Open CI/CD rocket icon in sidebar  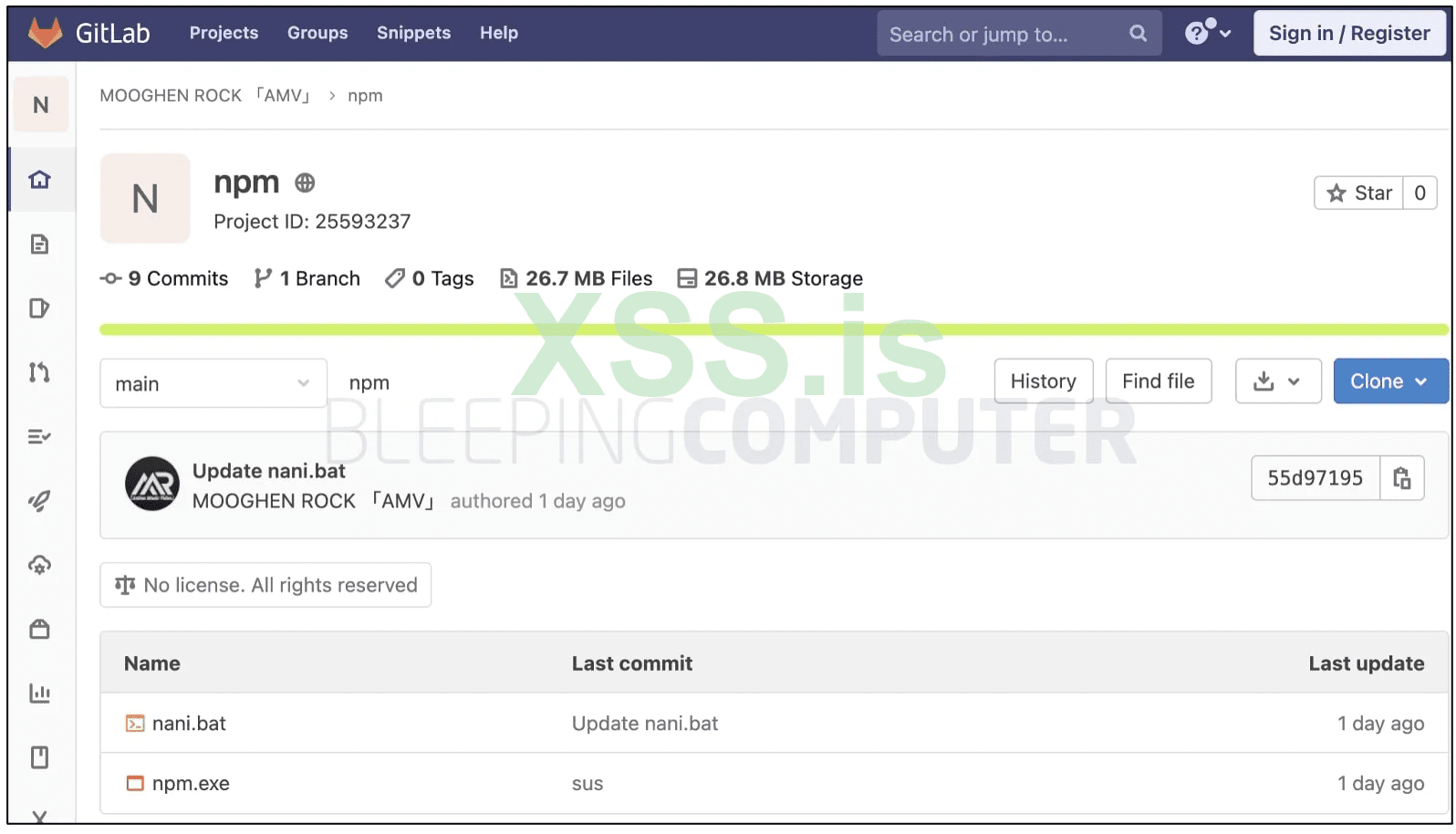pos(39,500)
